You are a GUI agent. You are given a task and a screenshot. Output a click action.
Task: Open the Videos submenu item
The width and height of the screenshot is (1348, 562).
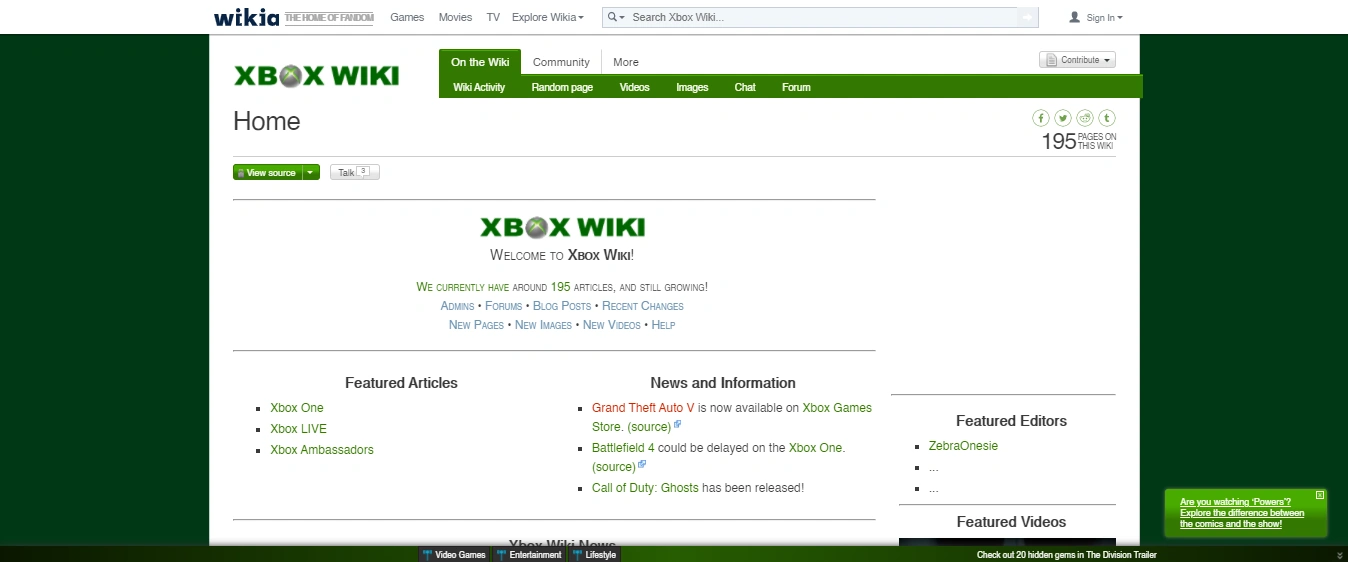coord(634,87)
